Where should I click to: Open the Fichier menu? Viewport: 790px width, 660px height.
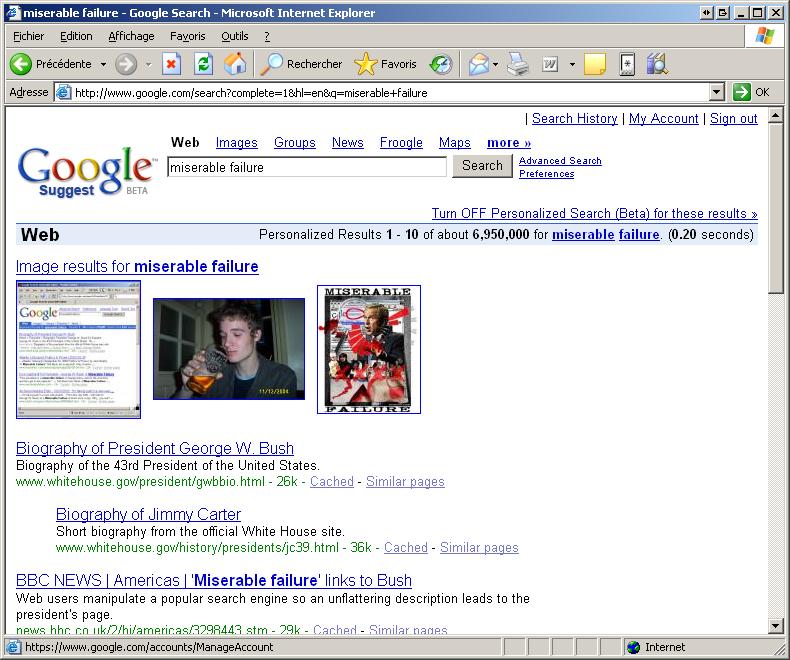(28, 36)
